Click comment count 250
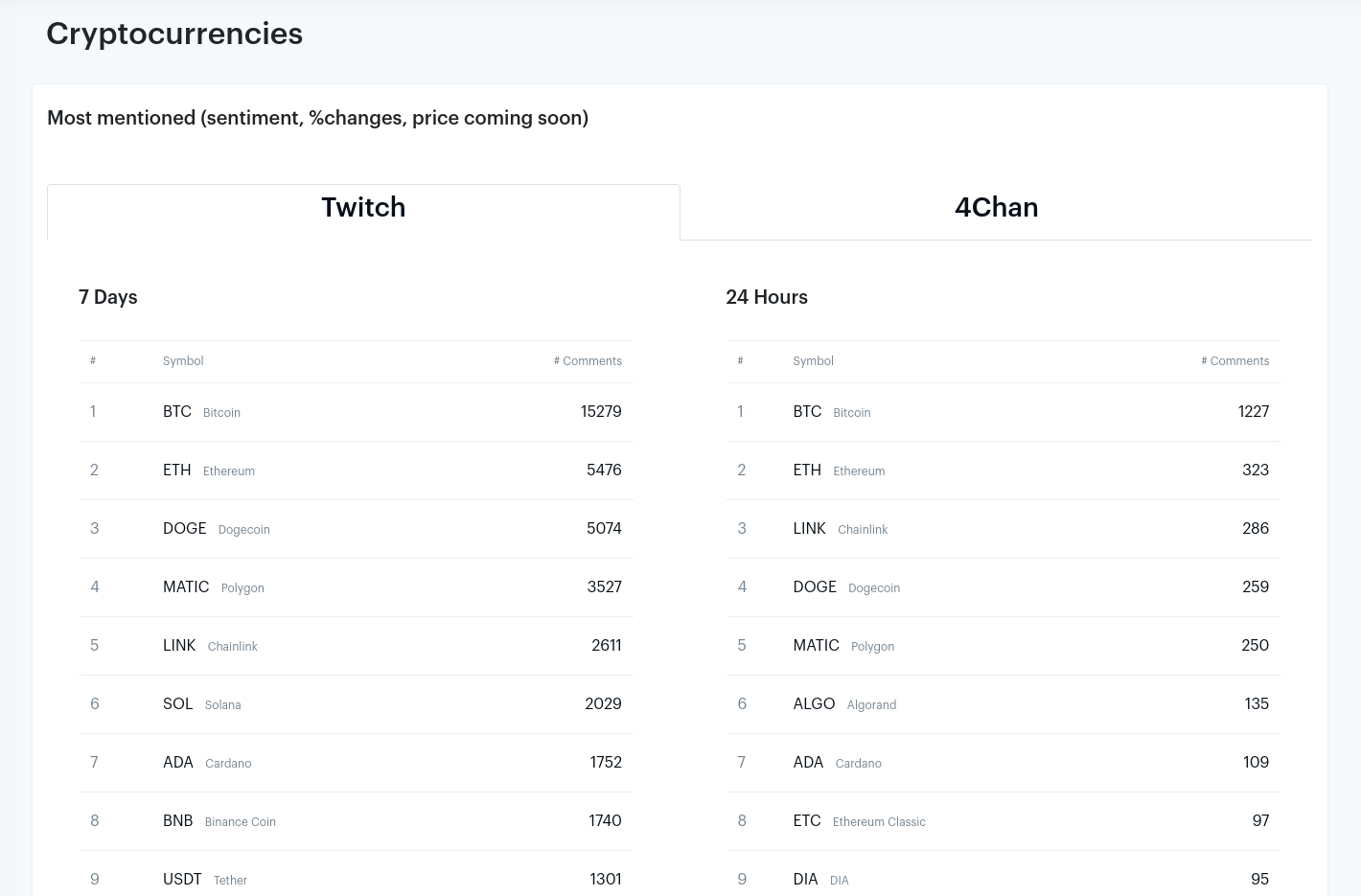 1256,646
